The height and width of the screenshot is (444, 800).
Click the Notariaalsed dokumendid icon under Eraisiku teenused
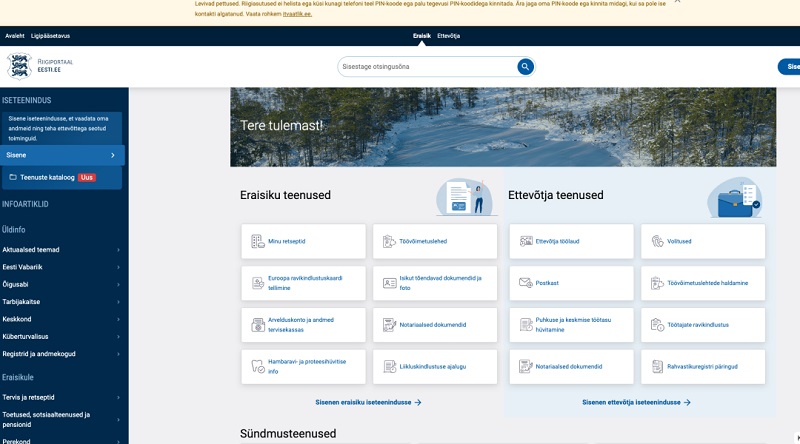click(390, 325)
